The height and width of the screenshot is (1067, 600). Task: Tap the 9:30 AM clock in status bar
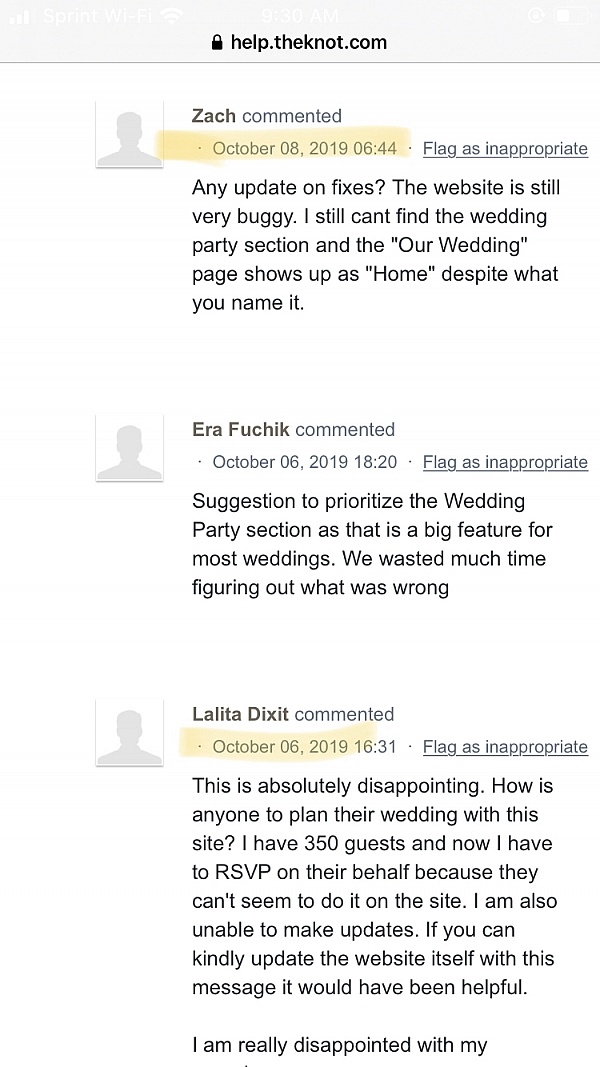(300, 17)
